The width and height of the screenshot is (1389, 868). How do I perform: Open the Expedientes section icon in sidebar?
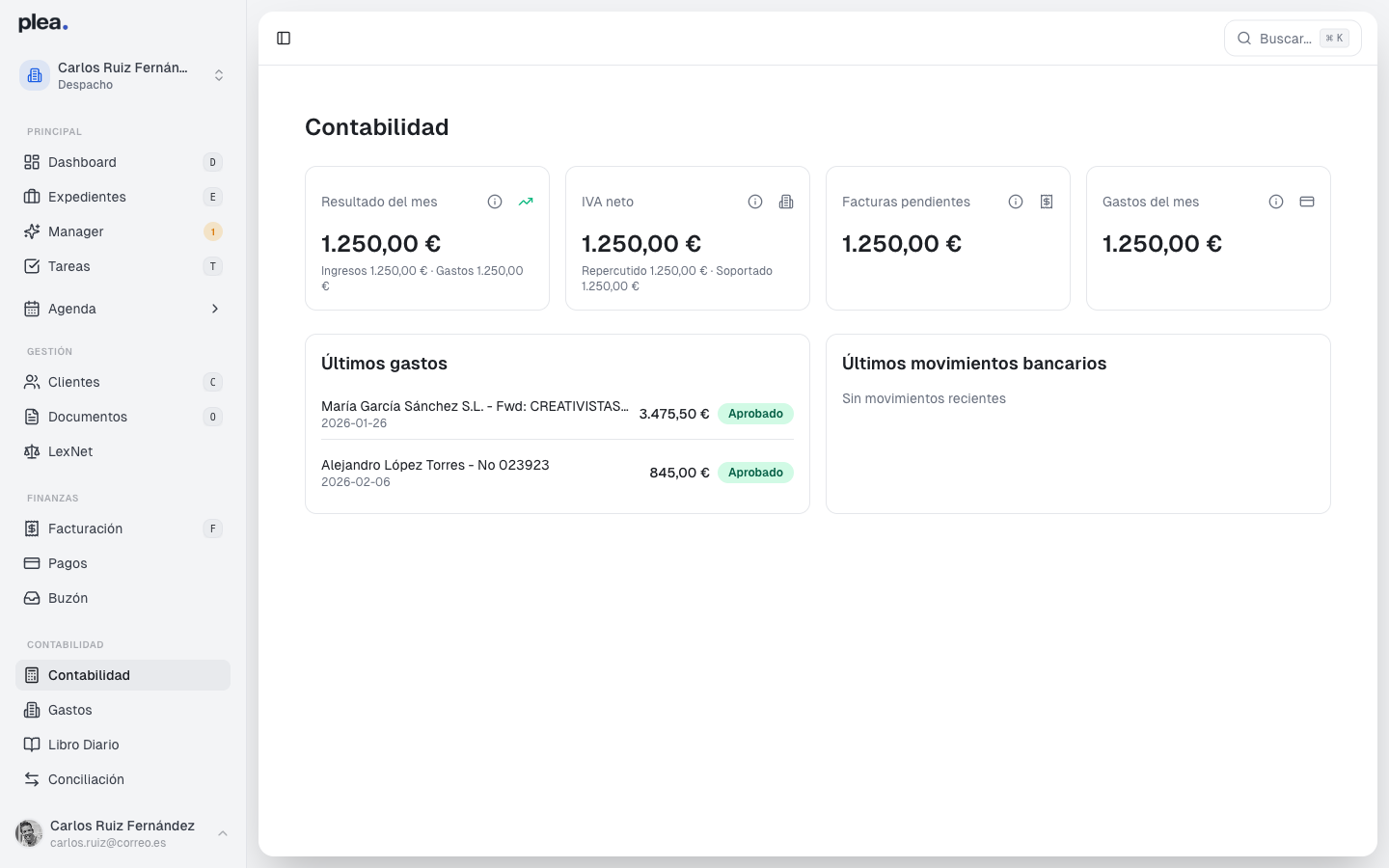click(x=30, y=197)
